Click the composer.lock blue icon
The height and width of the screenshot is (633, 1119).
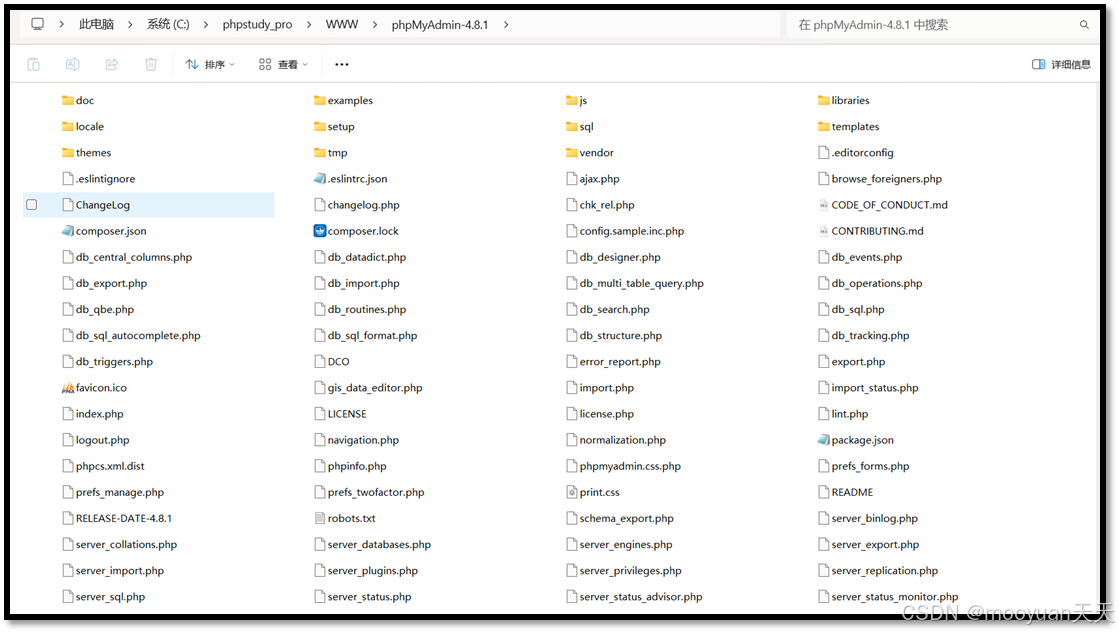pos(320,231)
